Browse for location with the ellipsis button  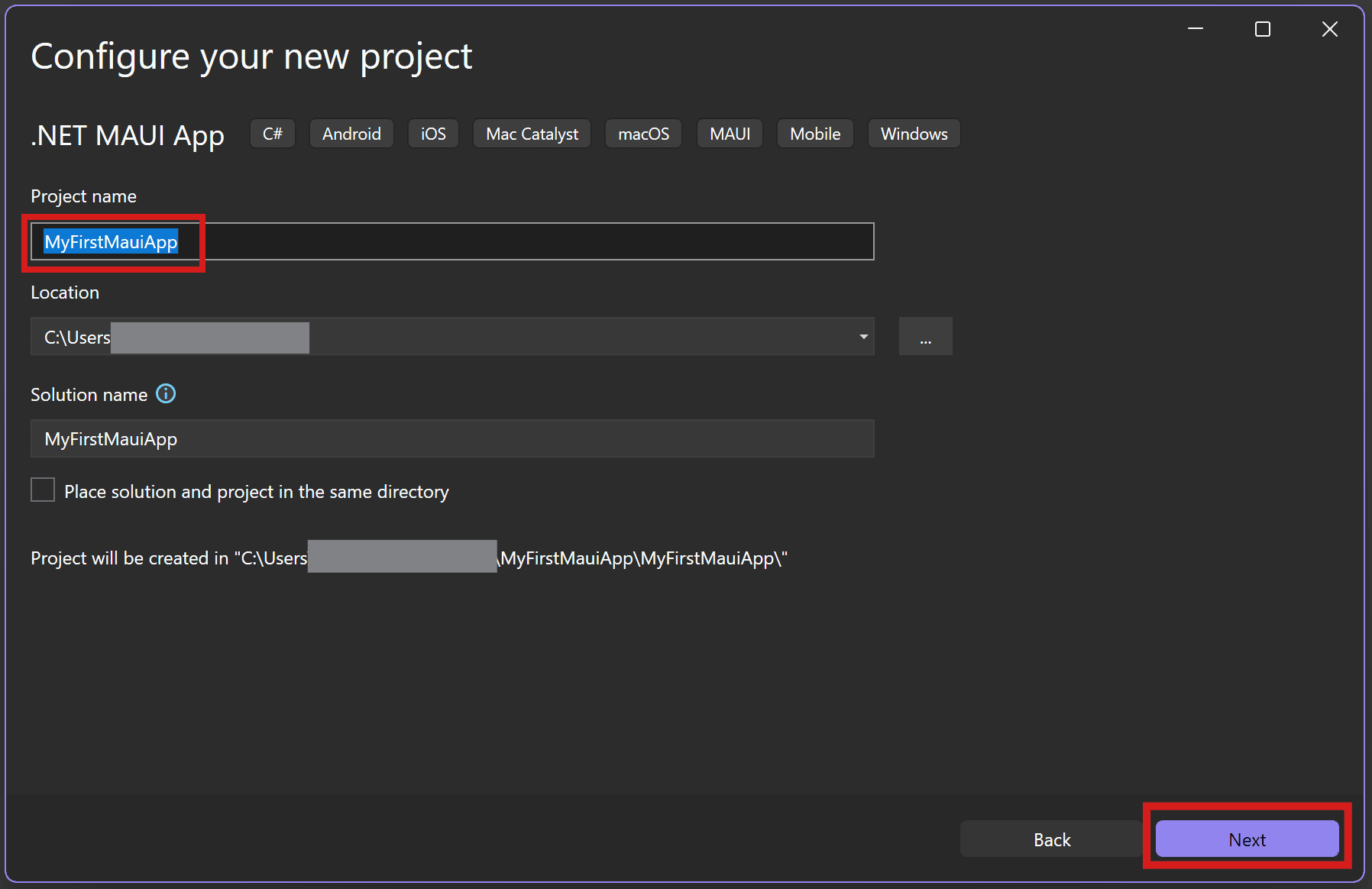pyautogui.click(x=925, y=337)
